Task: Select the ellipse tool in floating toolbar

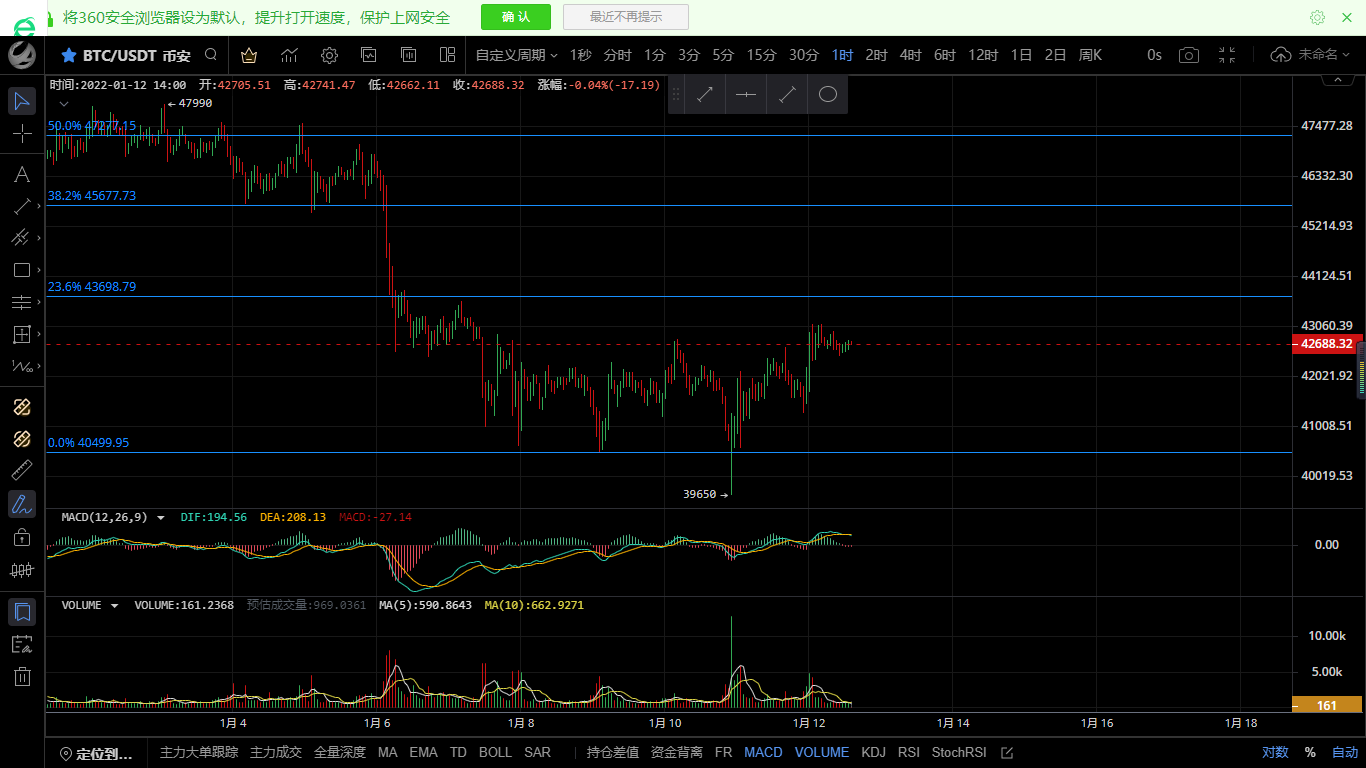Action: point(828,95)
